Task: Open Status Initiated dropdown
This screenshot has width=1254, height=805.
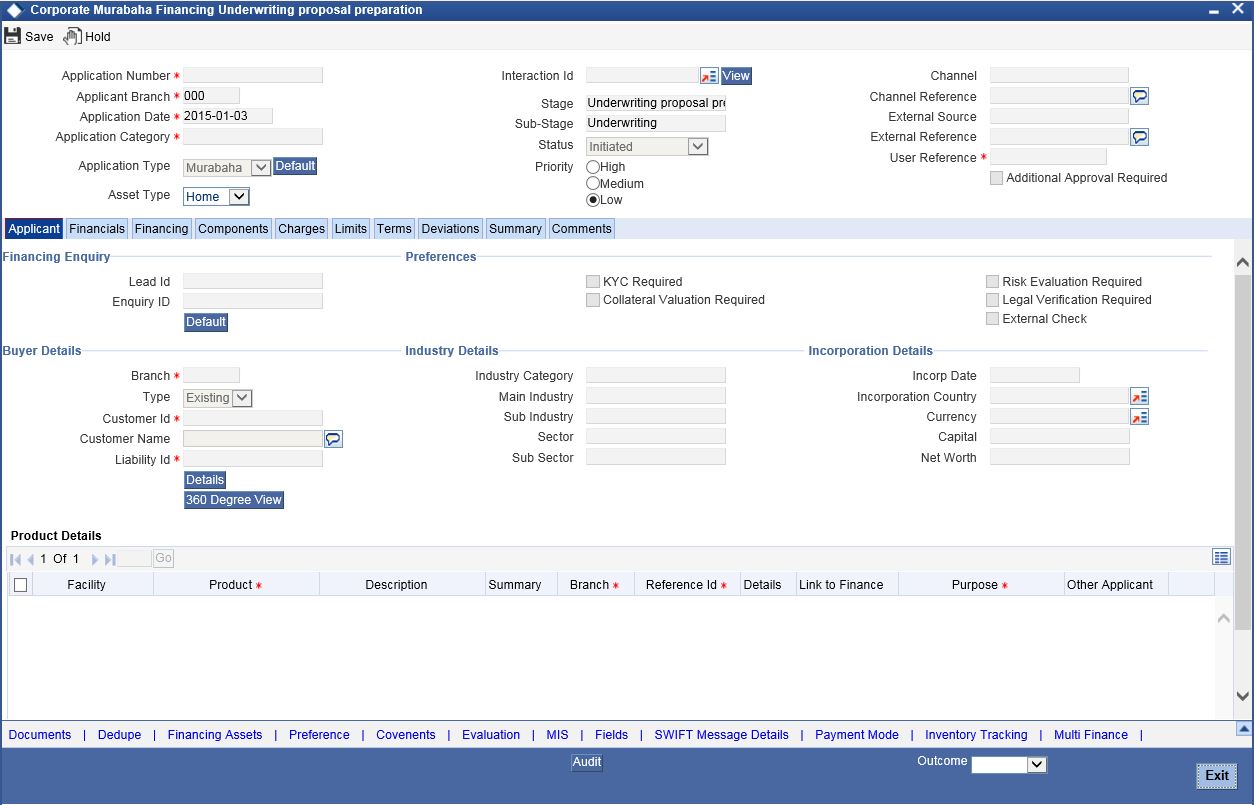Action: [x=647, y=146]
